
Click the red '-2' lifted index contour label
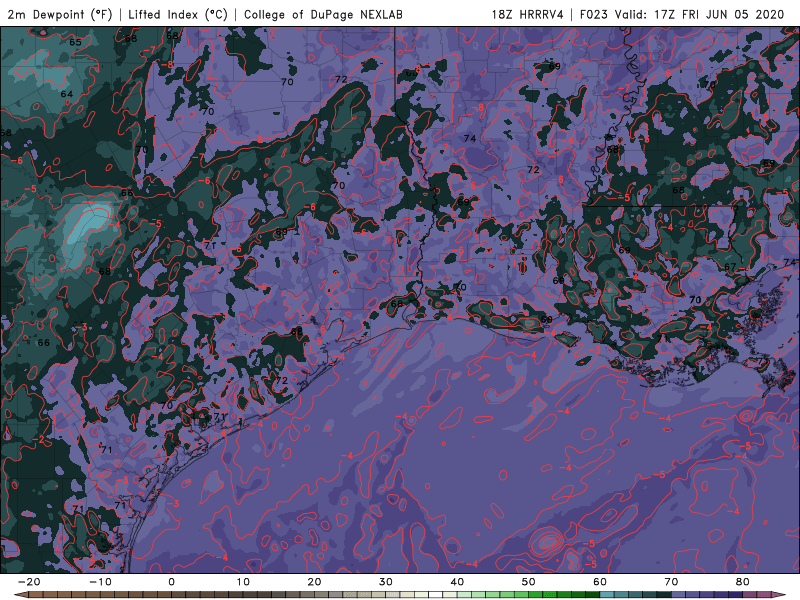[39, 439]
